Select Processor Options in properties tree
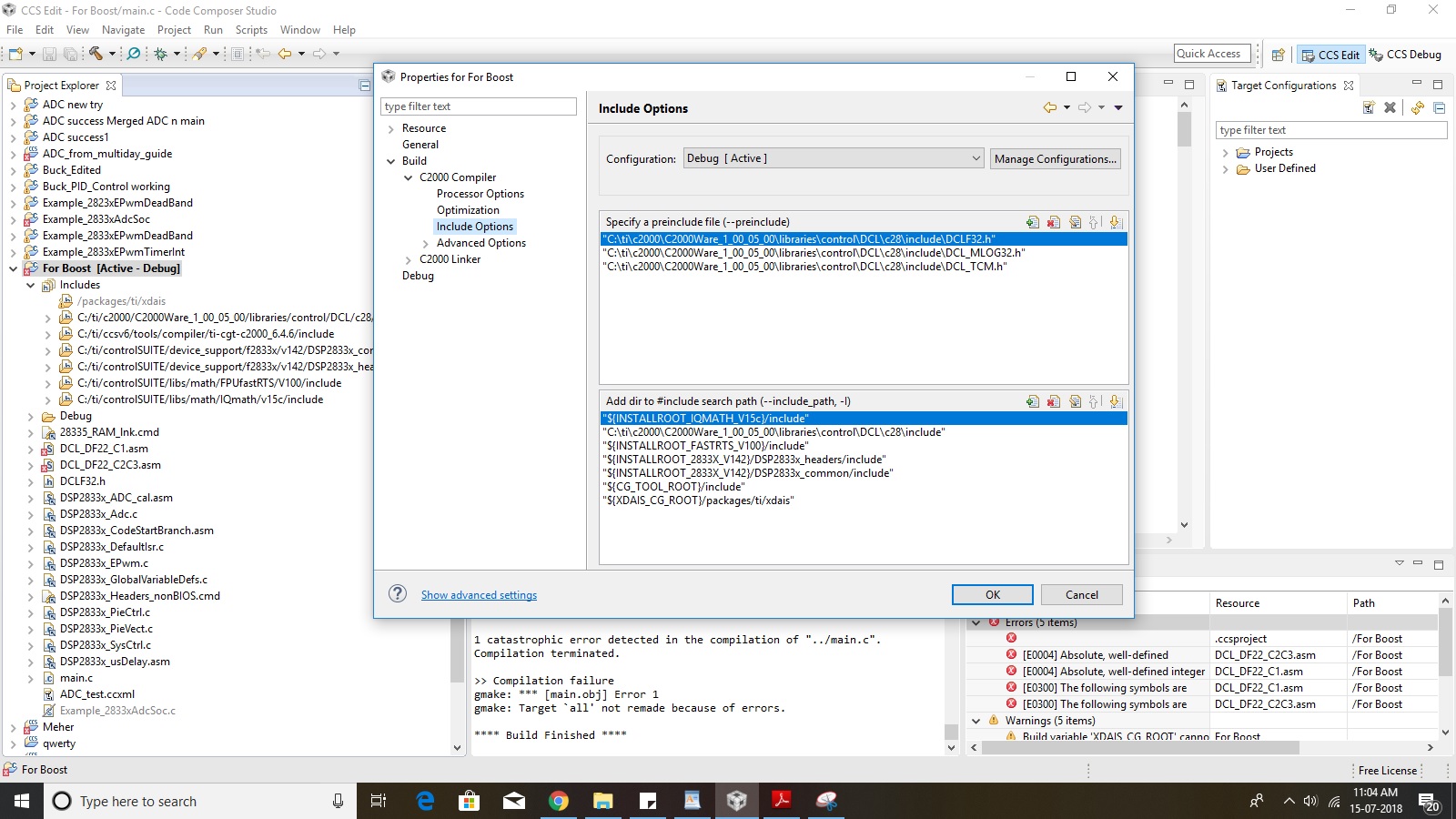1456x819 pixels. (480, 194)
